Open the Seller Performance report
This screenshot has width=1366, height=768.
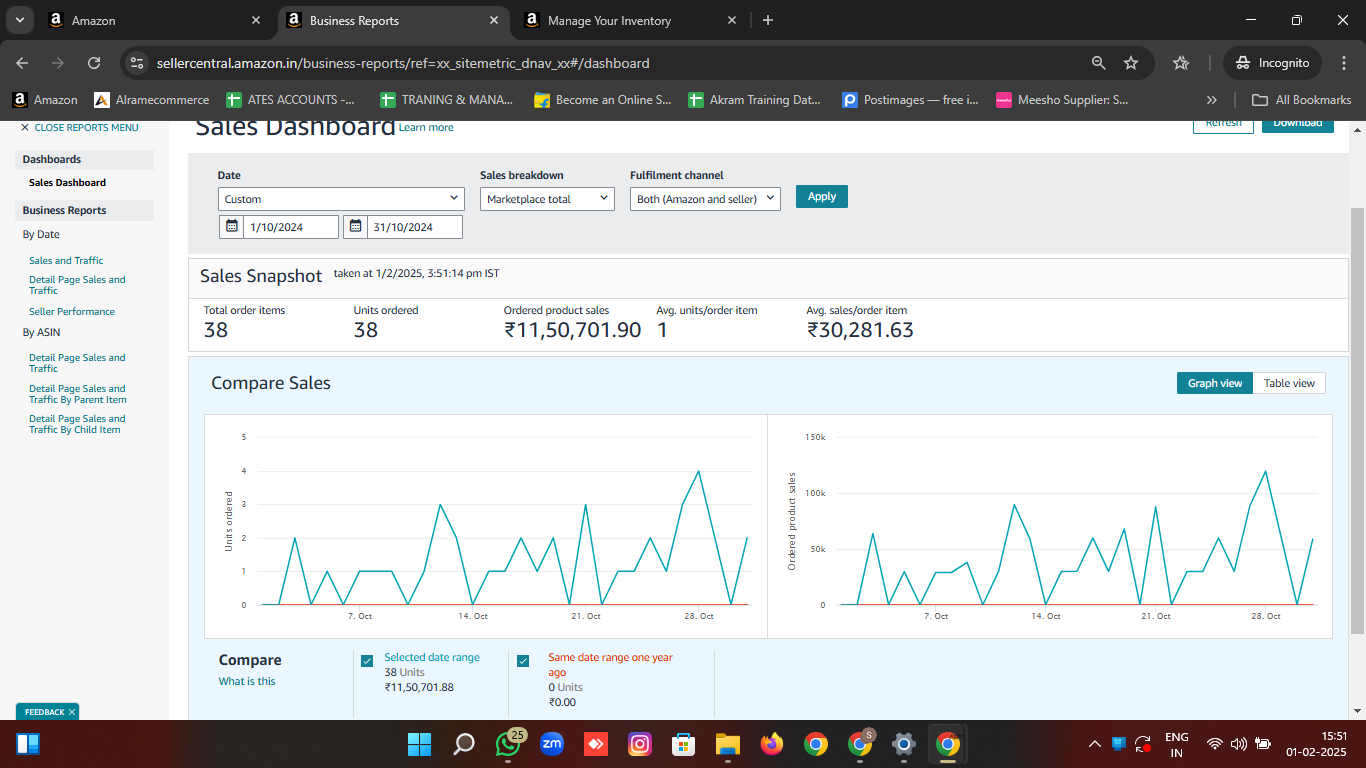click(72, 311)
